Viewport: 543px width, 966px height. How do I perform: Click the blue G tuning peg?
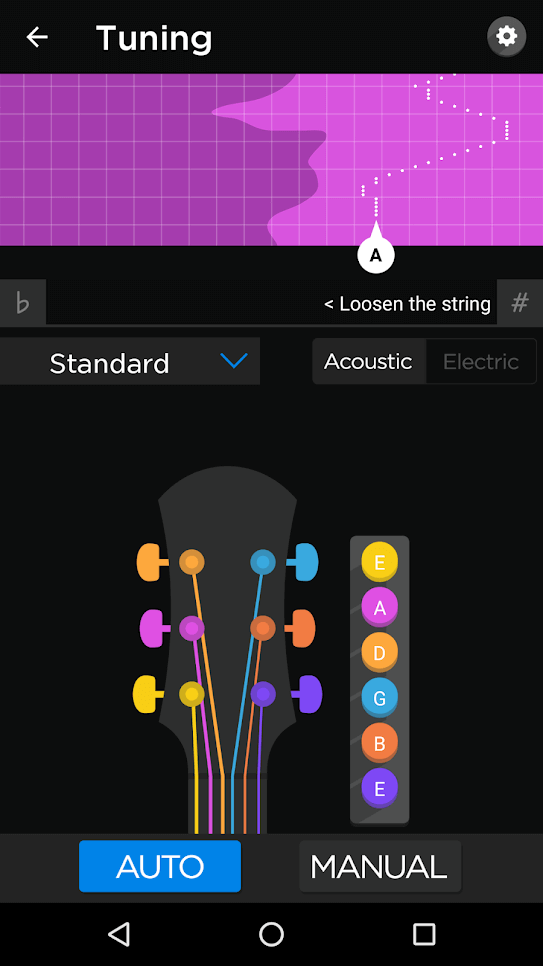pyautogui.click(x=303, y=562)
